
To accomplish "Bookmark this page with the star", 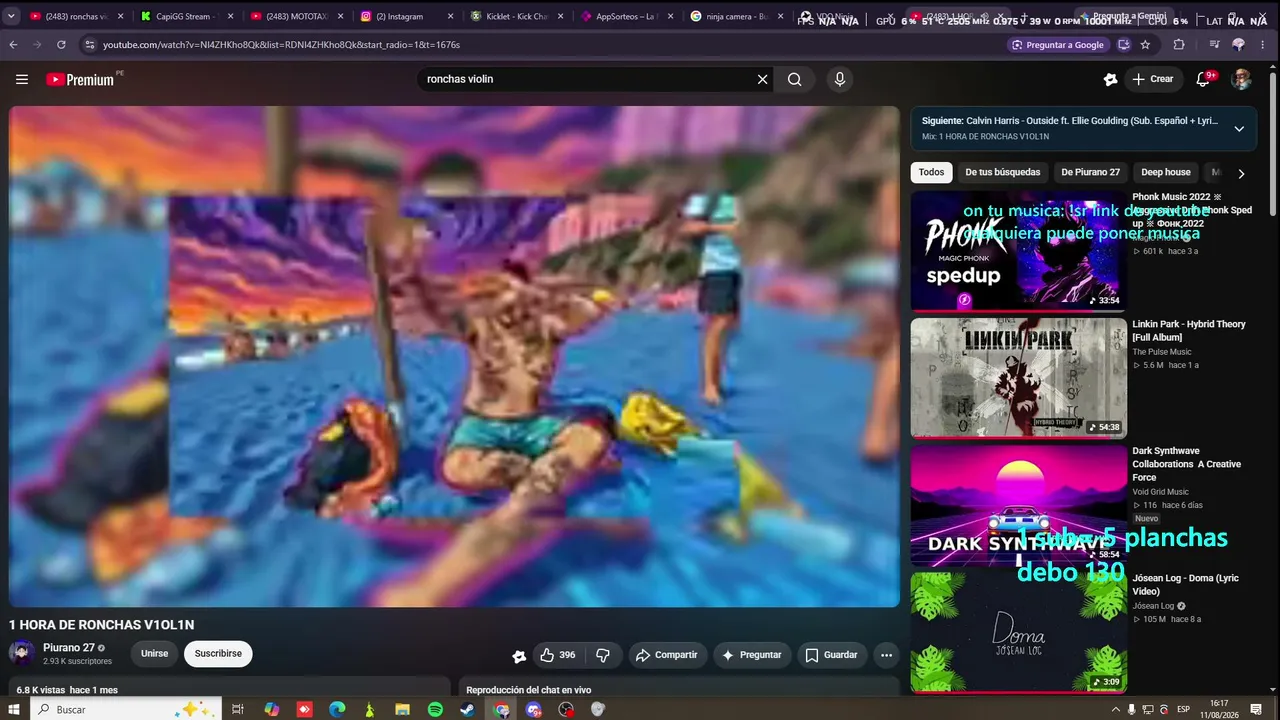I will pos(1145,45).
